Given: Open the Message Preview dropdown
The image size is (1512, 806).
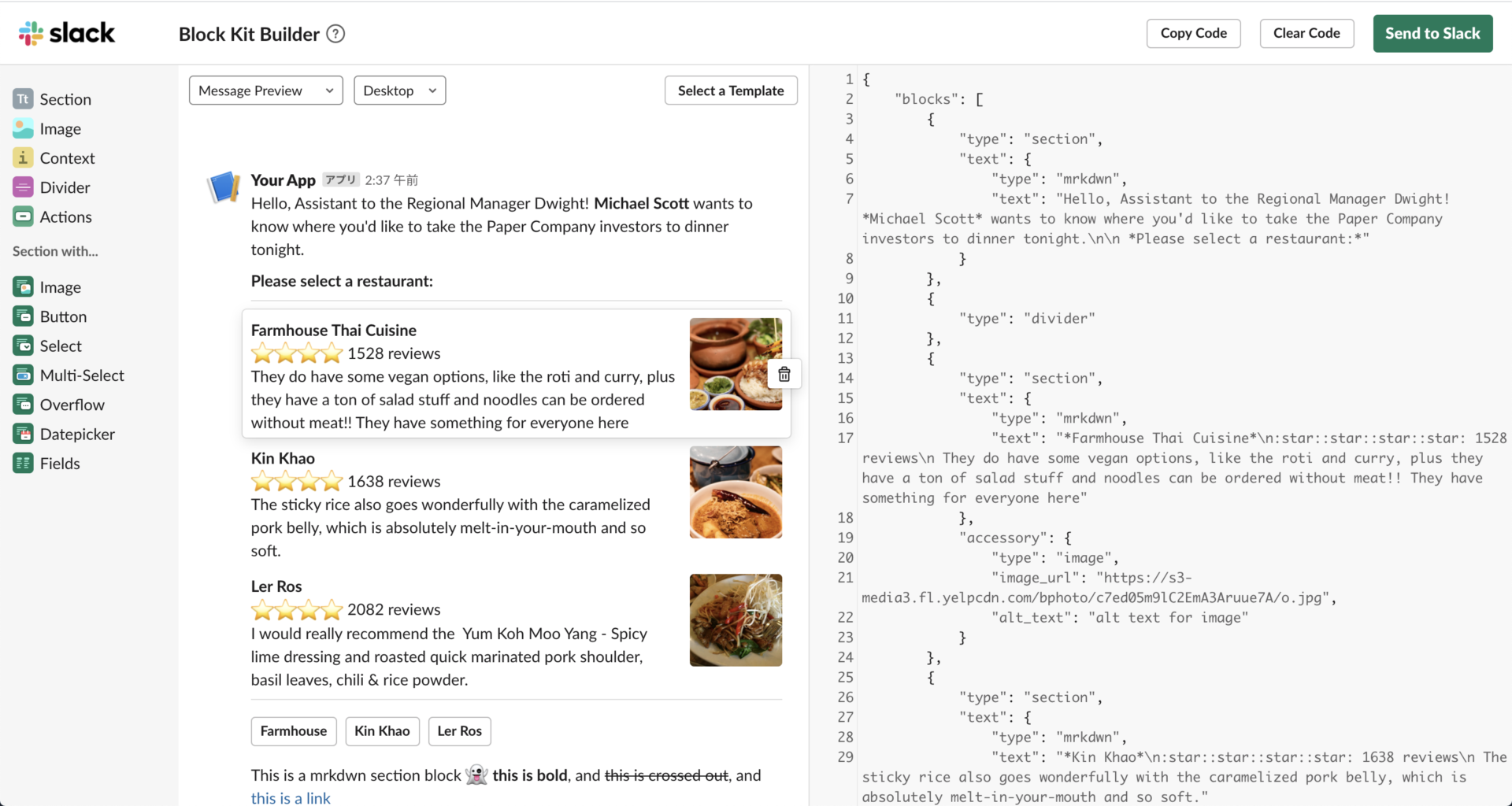Looking at the screenshot, I should tap(265, 91).
